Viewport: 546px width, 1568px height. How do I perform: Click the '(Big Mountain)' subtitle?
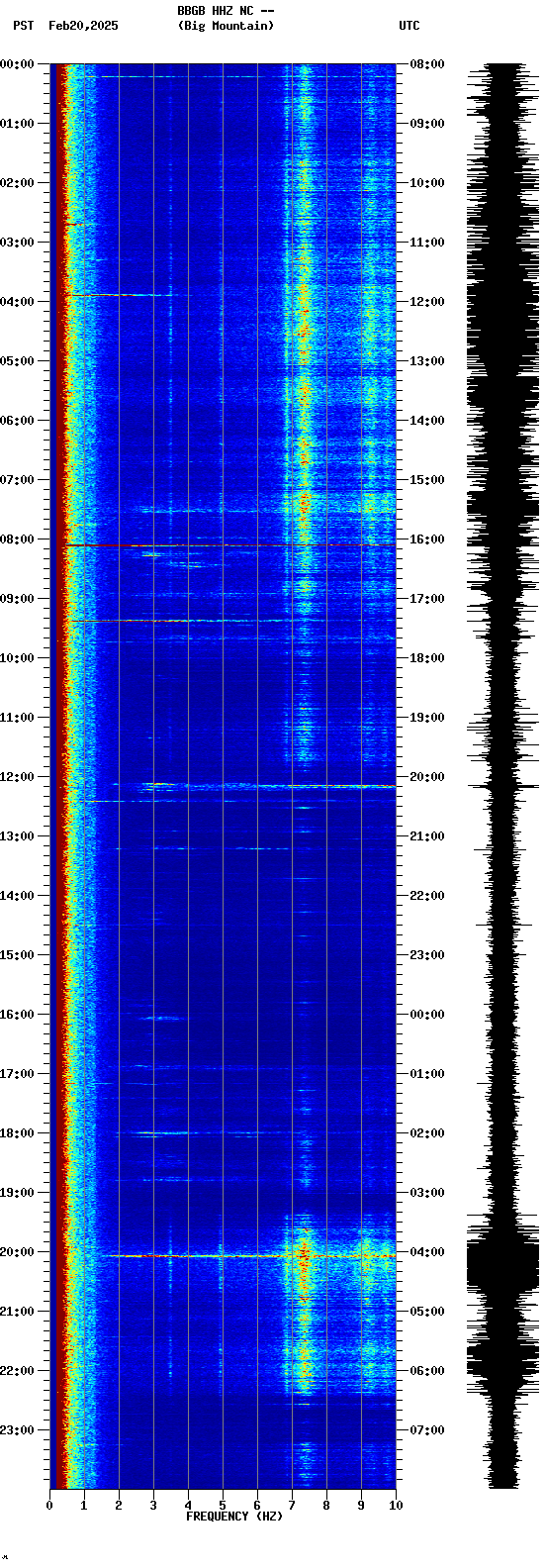pyautogui.click(x=226, y=26)
